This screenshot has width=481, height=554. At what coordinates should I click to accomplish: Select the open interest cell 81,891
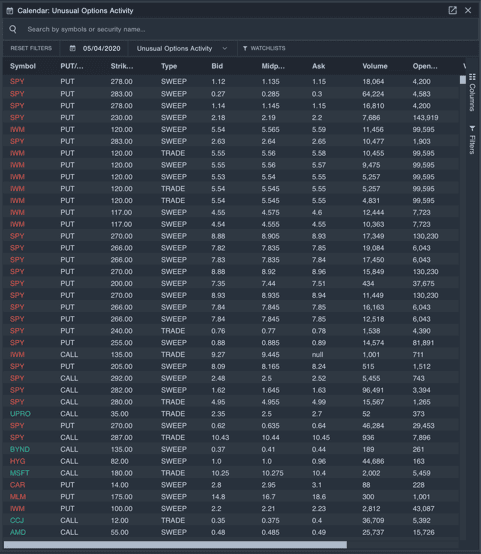[x=423, y=343]
